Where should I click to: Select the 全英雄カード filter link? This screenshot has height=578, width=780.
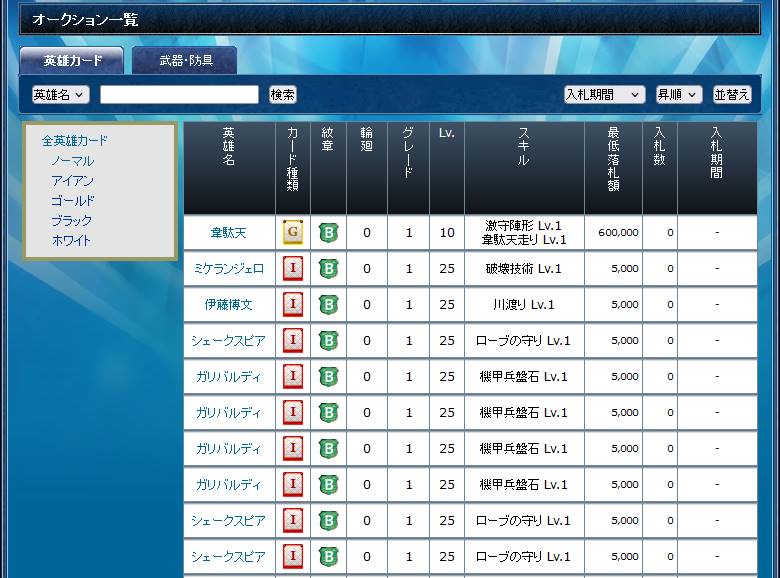[75, 141]
